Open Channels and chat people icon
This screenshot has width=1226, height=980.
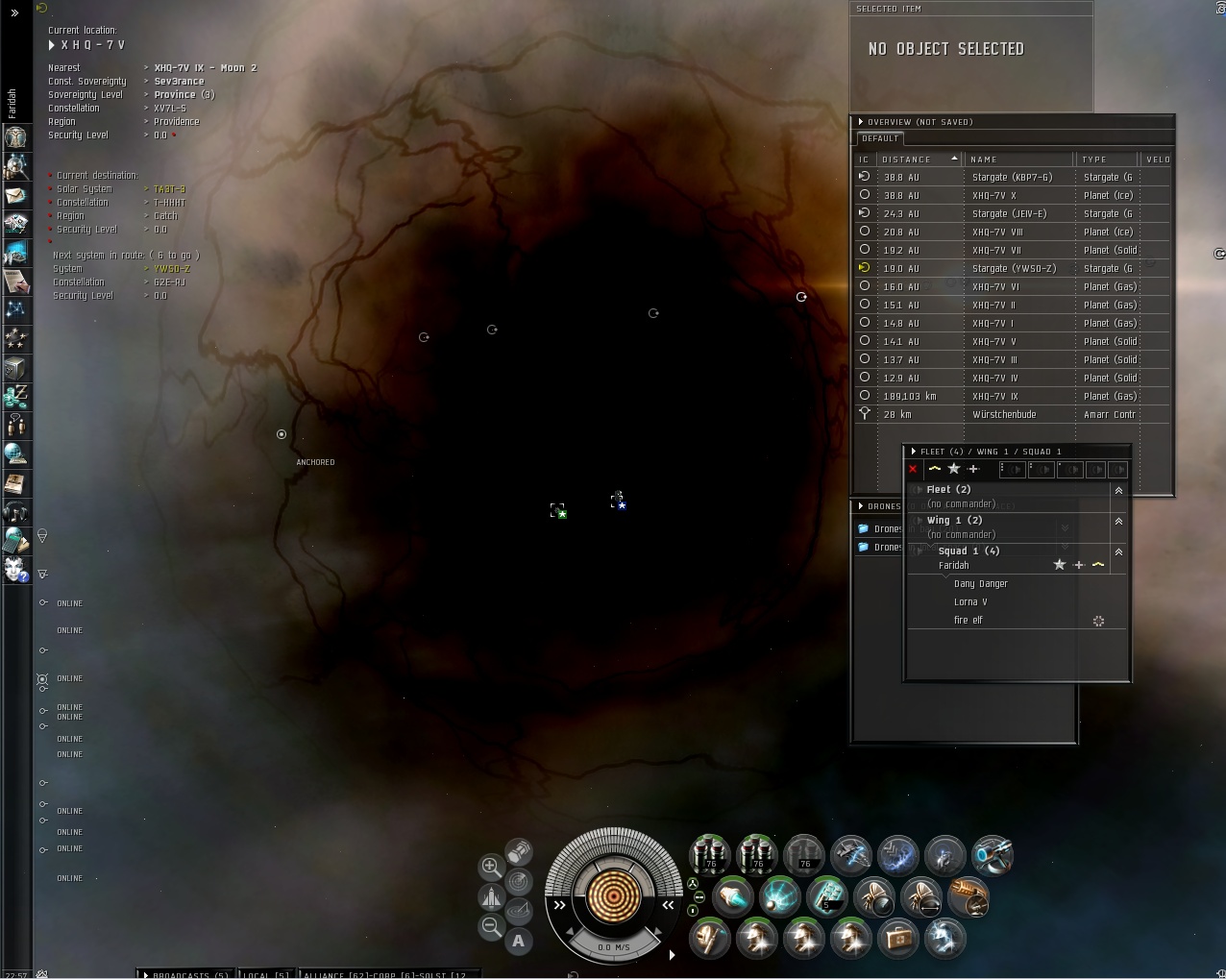click(x=15, y=426)
